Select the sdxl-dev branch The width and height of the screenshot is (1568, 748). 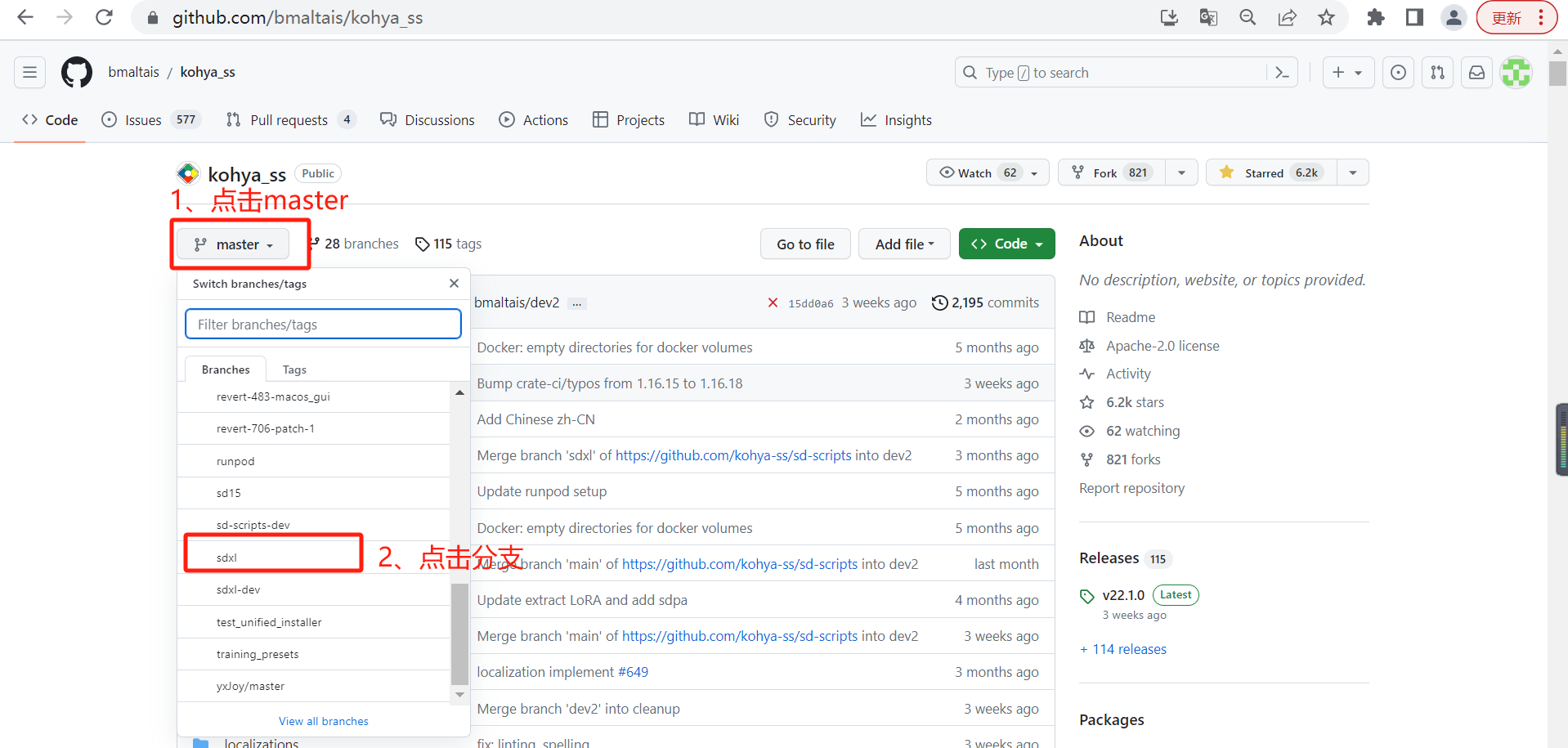(313, 589)
